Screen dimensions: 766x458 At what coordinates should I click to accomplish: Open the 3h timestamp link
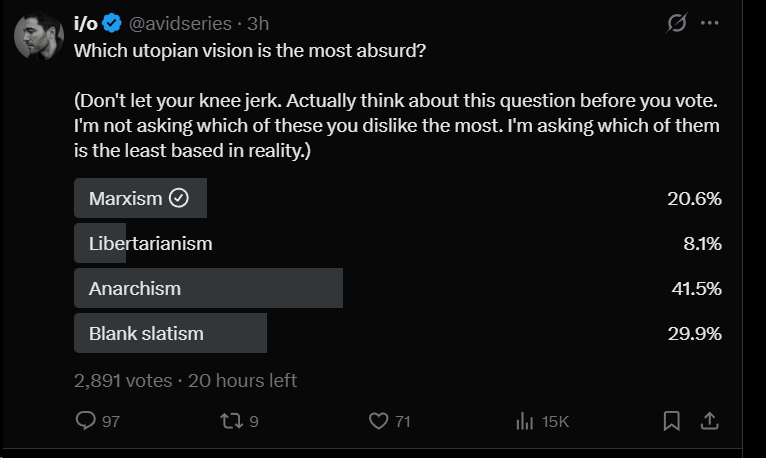pyautogui.click(x=259, y=23)
